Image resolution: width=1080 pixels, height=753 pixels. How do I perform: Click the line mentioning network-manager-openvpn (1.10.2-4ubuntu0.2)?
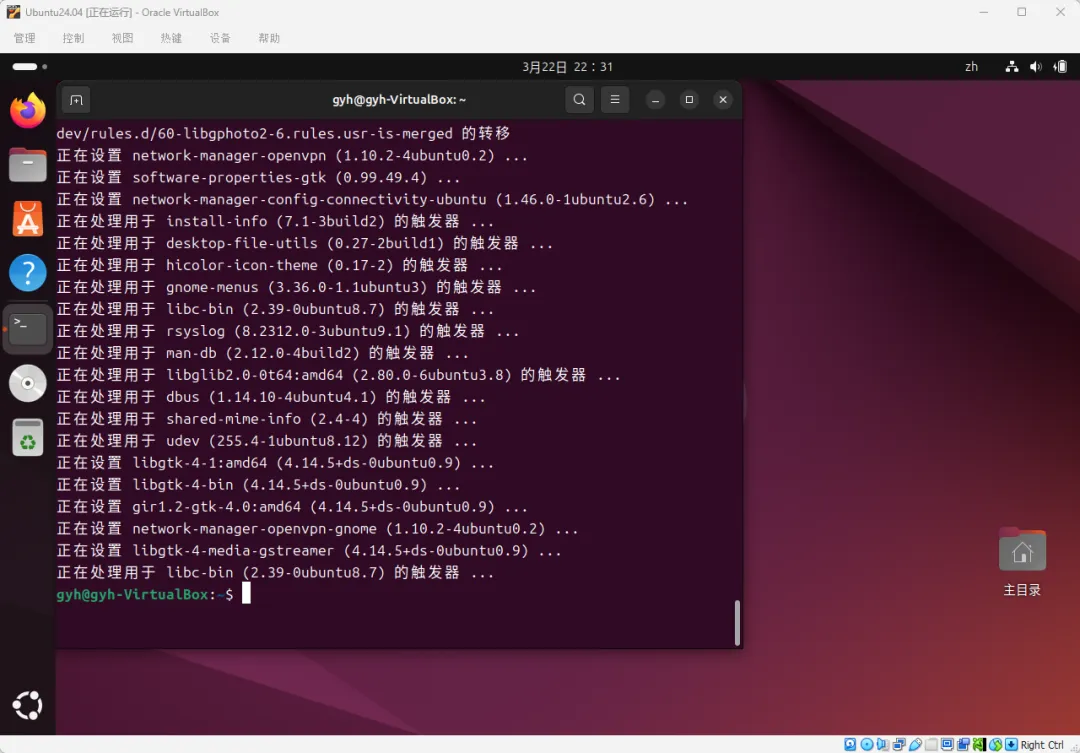[292, 156]
